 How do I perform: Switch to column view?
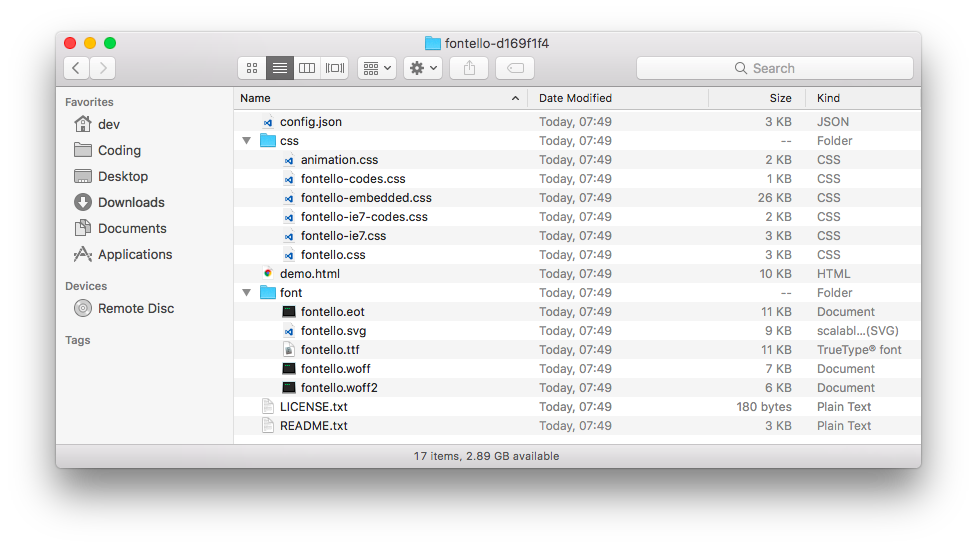coord(307,68)
